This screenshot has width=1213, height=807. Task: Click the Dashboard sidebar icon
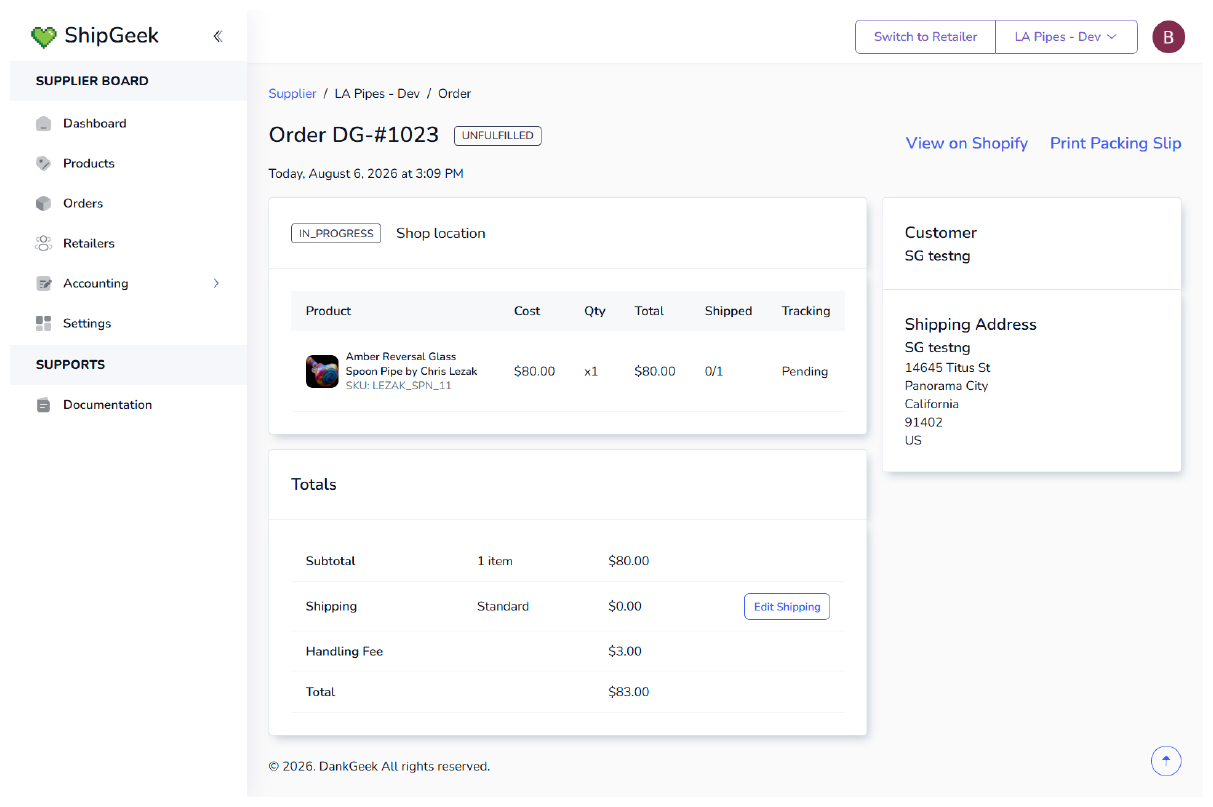click(43, 124)
